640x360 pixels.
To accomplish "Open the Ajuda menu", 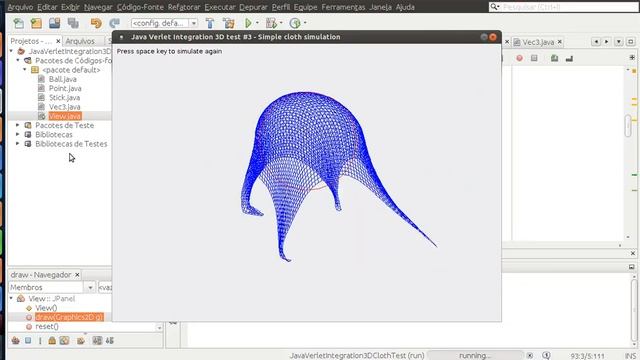I will (x=405, y=7).
